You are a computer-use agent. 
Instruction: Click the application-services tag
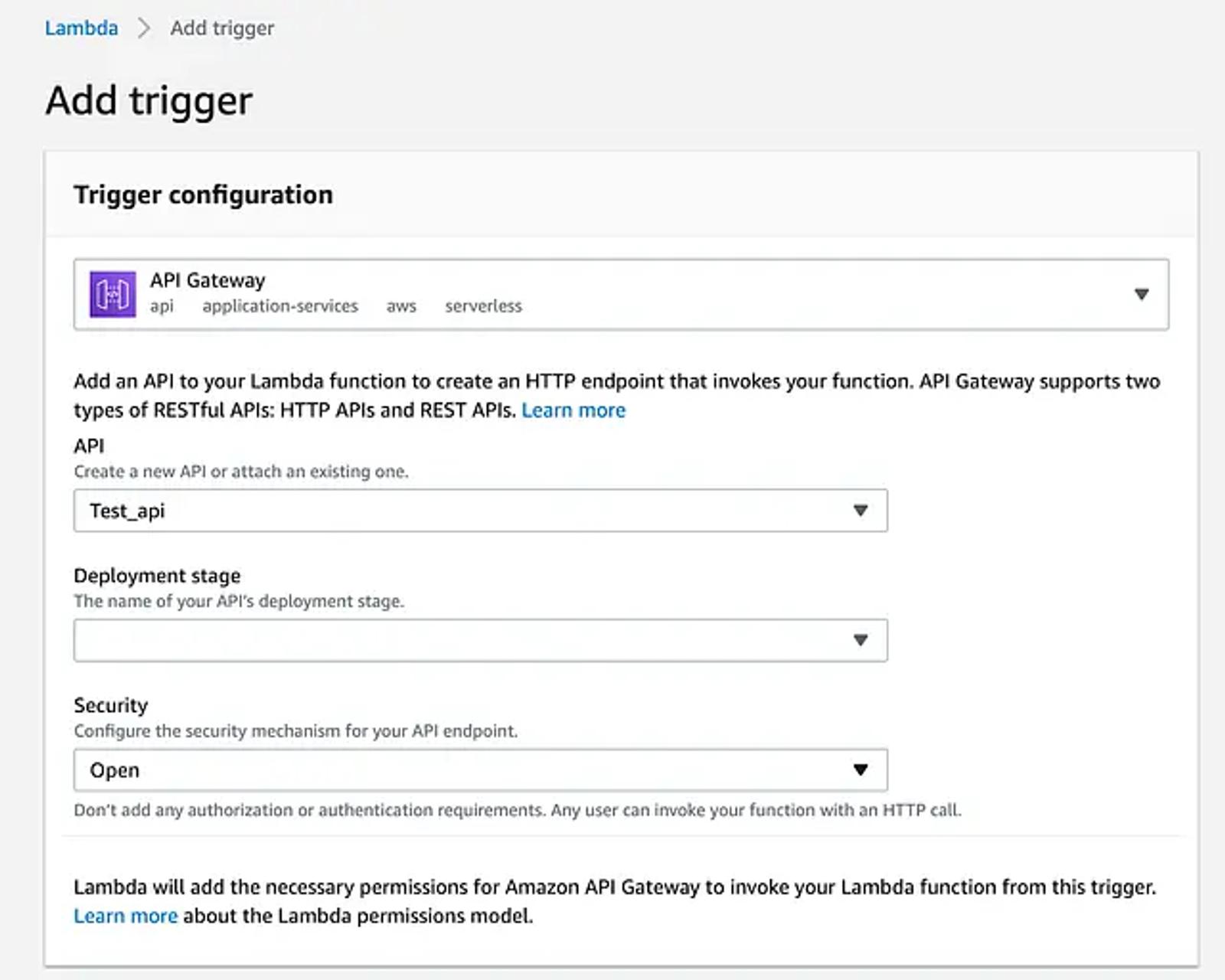[280, 306]
